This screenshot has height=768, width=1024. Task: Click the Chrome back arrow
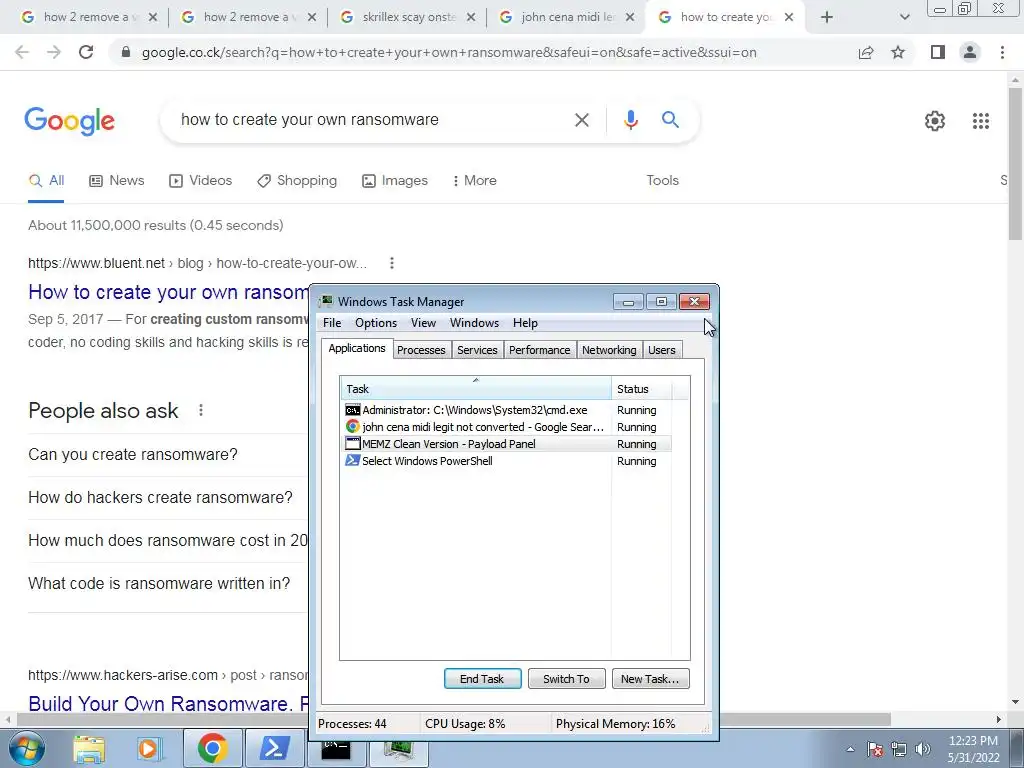point(22,52)
